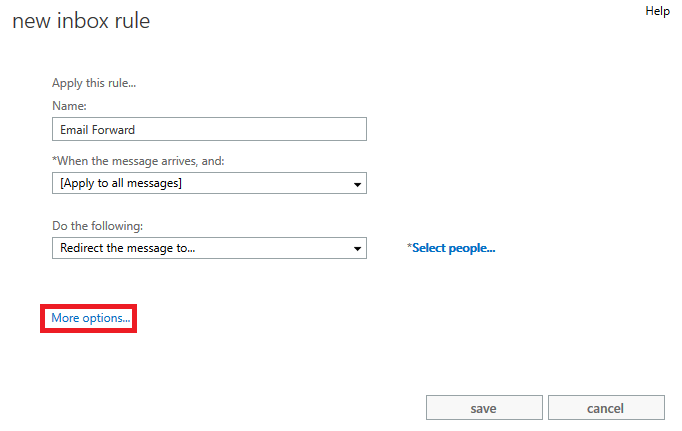The width and height of the screenshot is (682, 431).
Task: Click the Do the following label
Action: (x=97, y=226)
